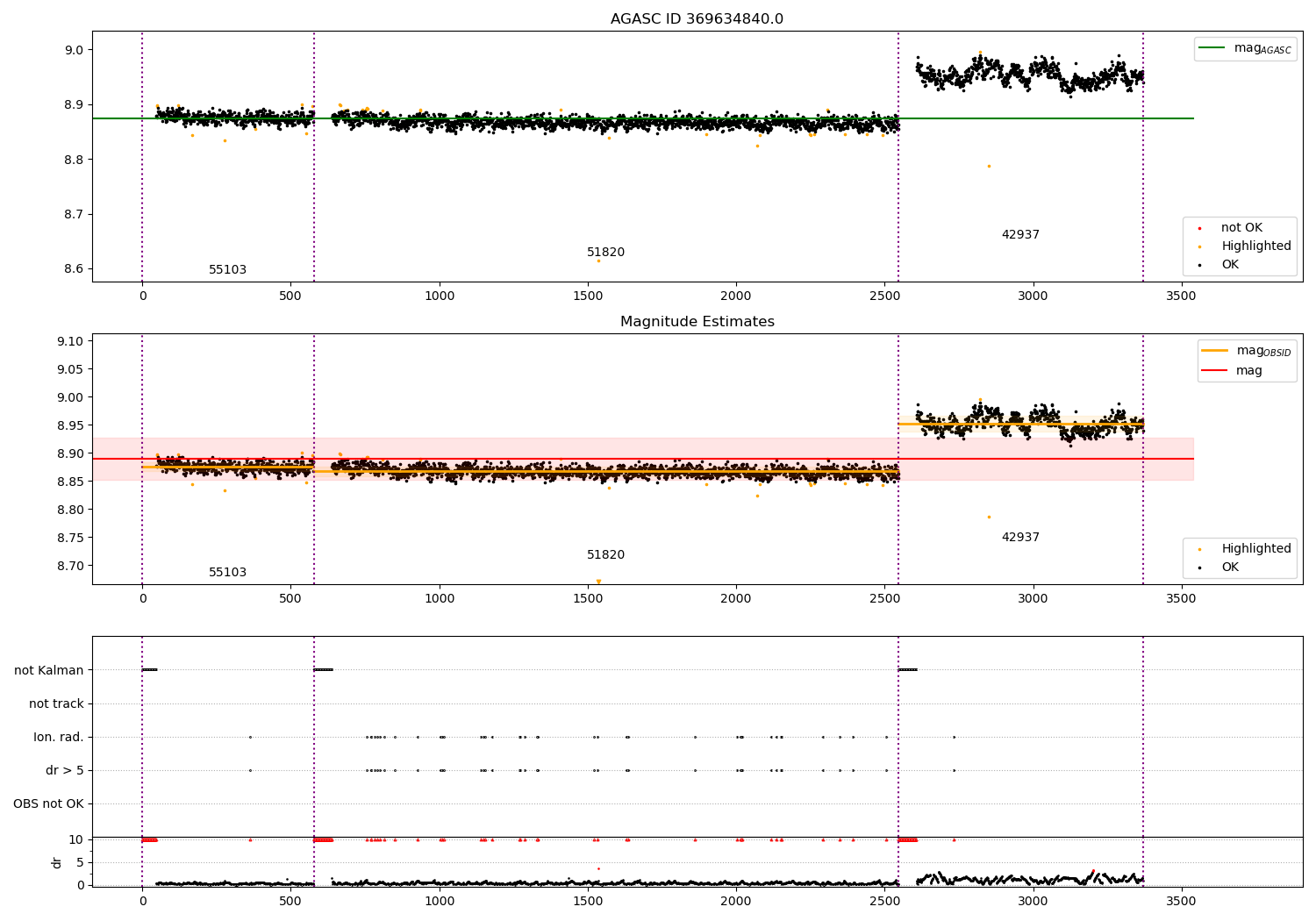1316x921 pixels.
Task: Click the not Kalman axis label
Action: 49,671
